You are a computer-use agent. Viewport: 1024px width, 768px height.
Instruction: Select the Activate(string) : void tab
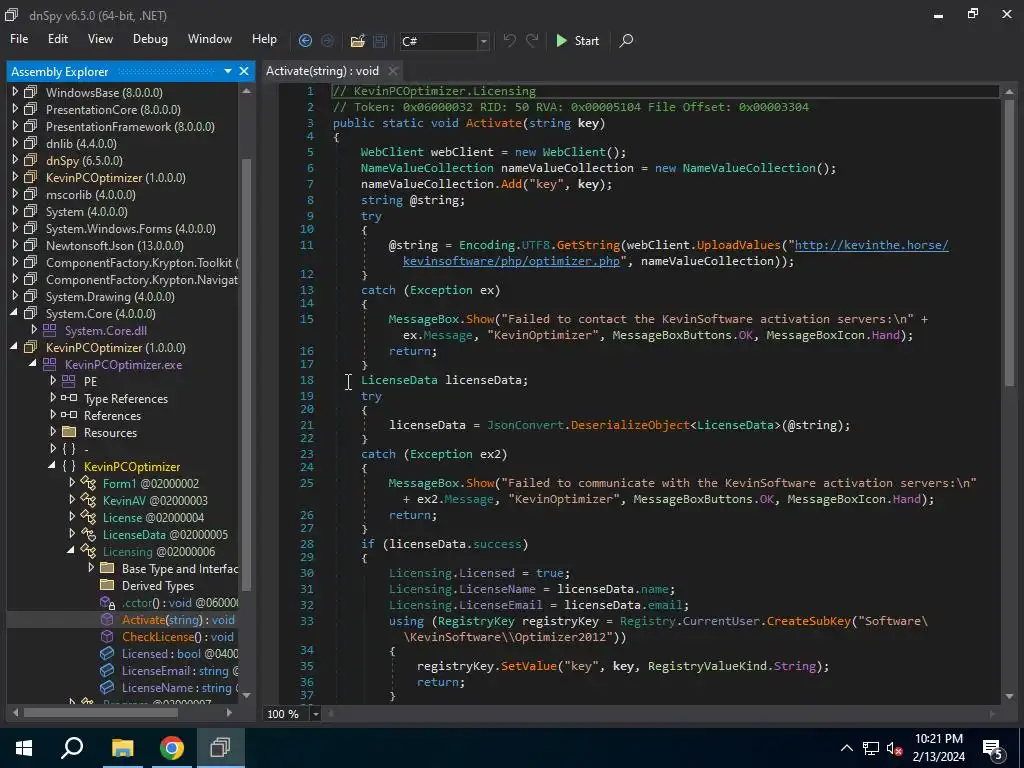click(x=322, y=71)
